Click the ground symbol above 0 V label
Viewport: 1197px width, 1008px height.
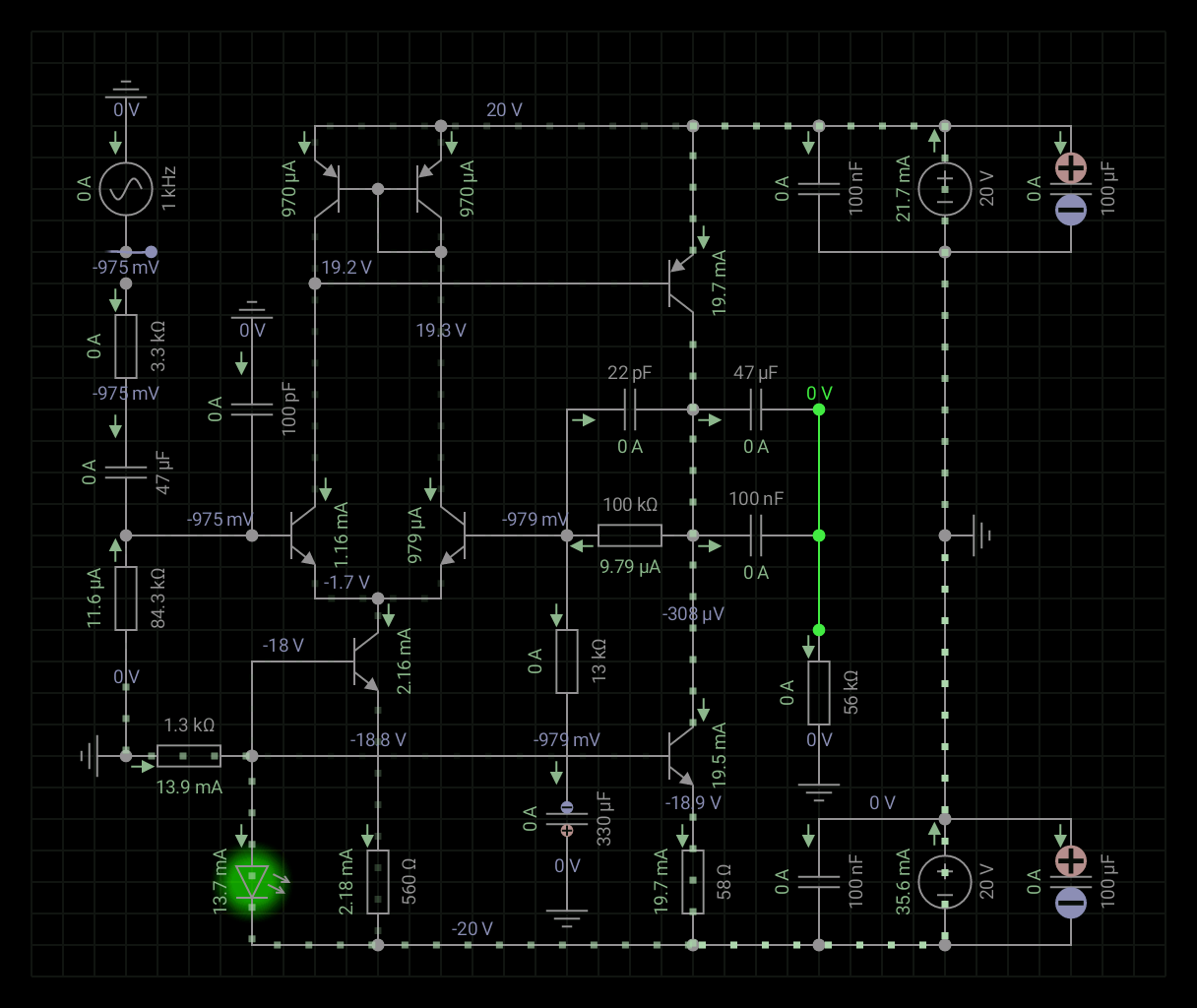point(126,87)
